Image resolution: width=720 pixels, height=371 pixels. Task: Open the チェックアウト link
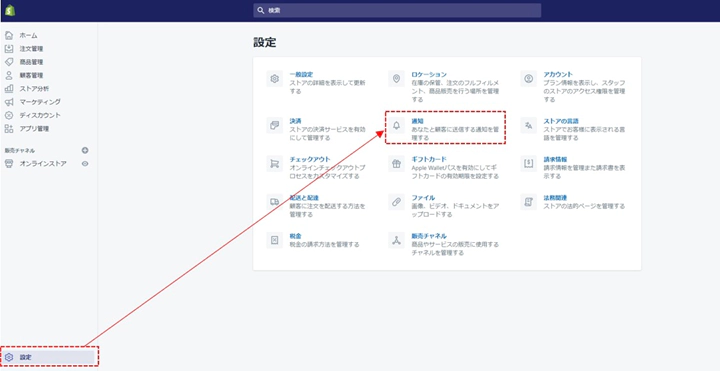pyautogui.click(x=310, y=159)
